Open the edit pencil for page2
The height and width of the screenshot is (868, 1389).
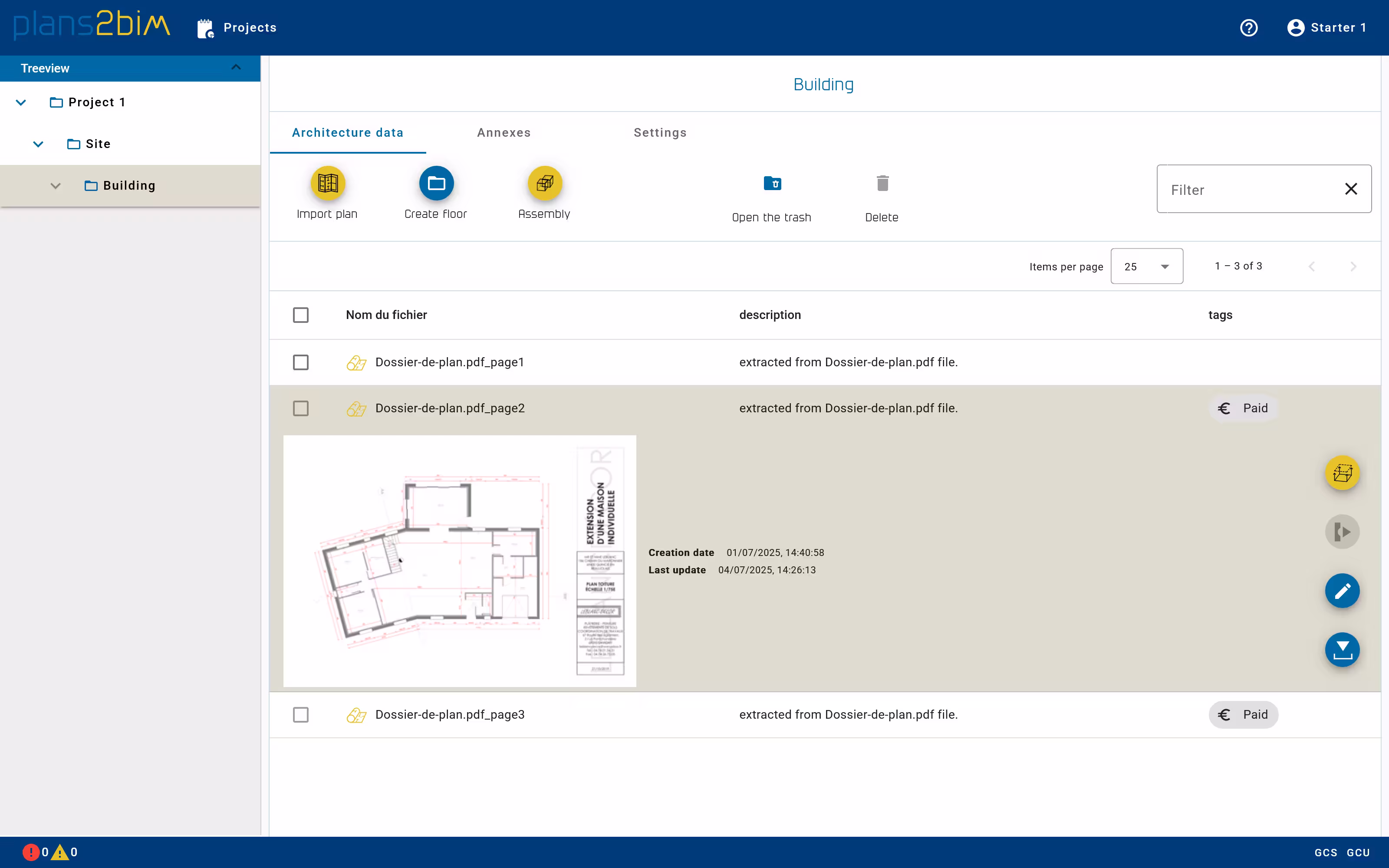click(x=1342, y=591)
